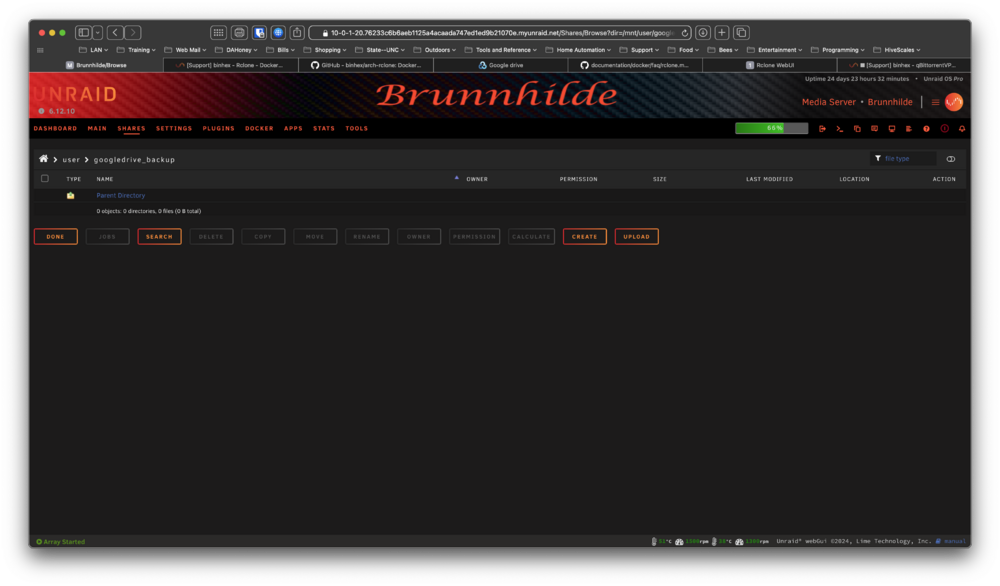Image resolution: width=1000 pixels, height=586 pixels.
Task: Expand the Entertainment bookmarks folder
Action: 774,50
